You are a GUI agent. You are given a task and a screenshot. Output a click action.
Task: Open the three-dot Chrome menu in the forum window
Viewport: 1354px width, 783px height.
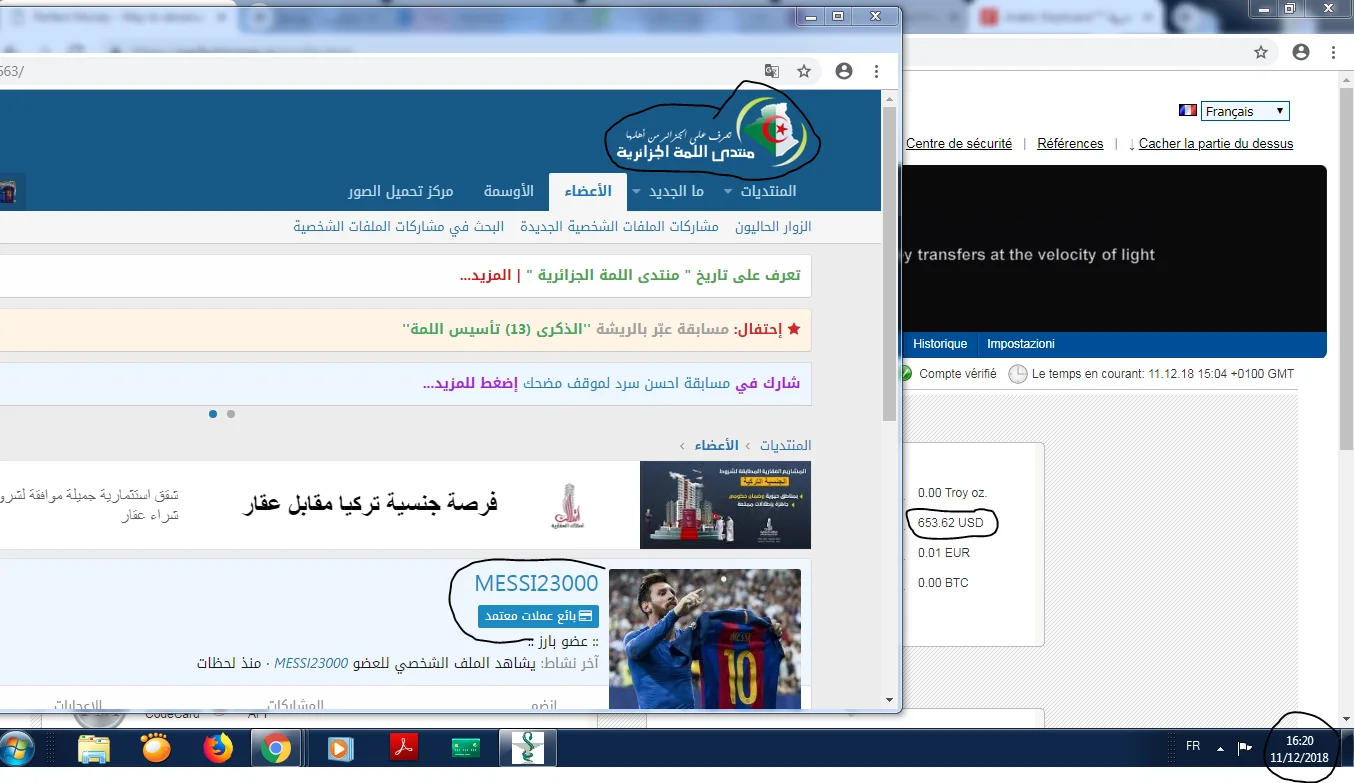pyautogui.click(x=877, y=71)
